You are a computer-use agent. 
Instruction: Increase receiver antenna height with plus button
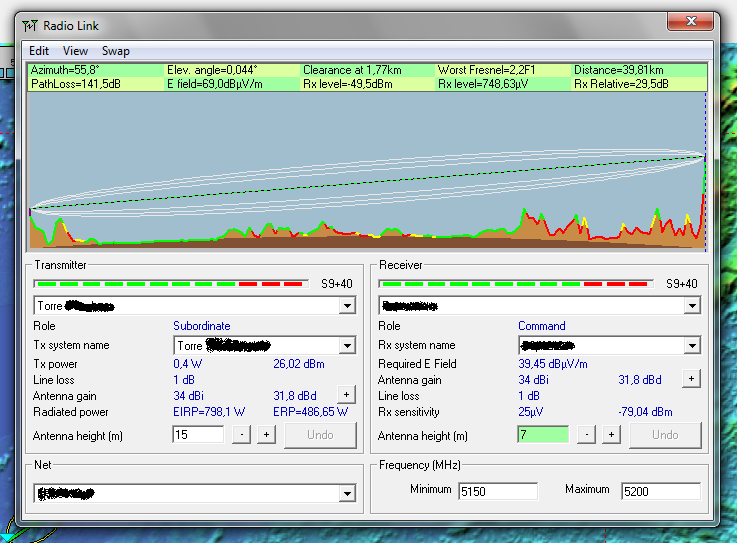click(612, 435)
